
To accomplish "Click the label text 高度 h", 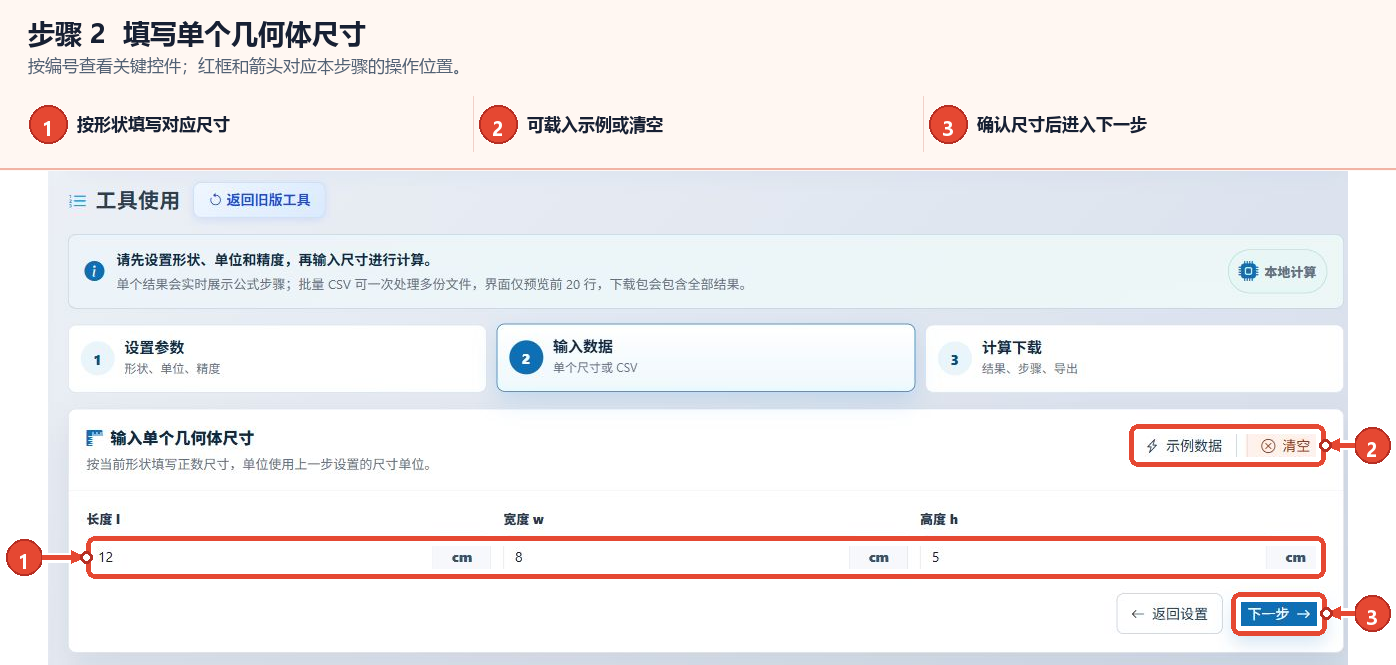I will [939, 519].
